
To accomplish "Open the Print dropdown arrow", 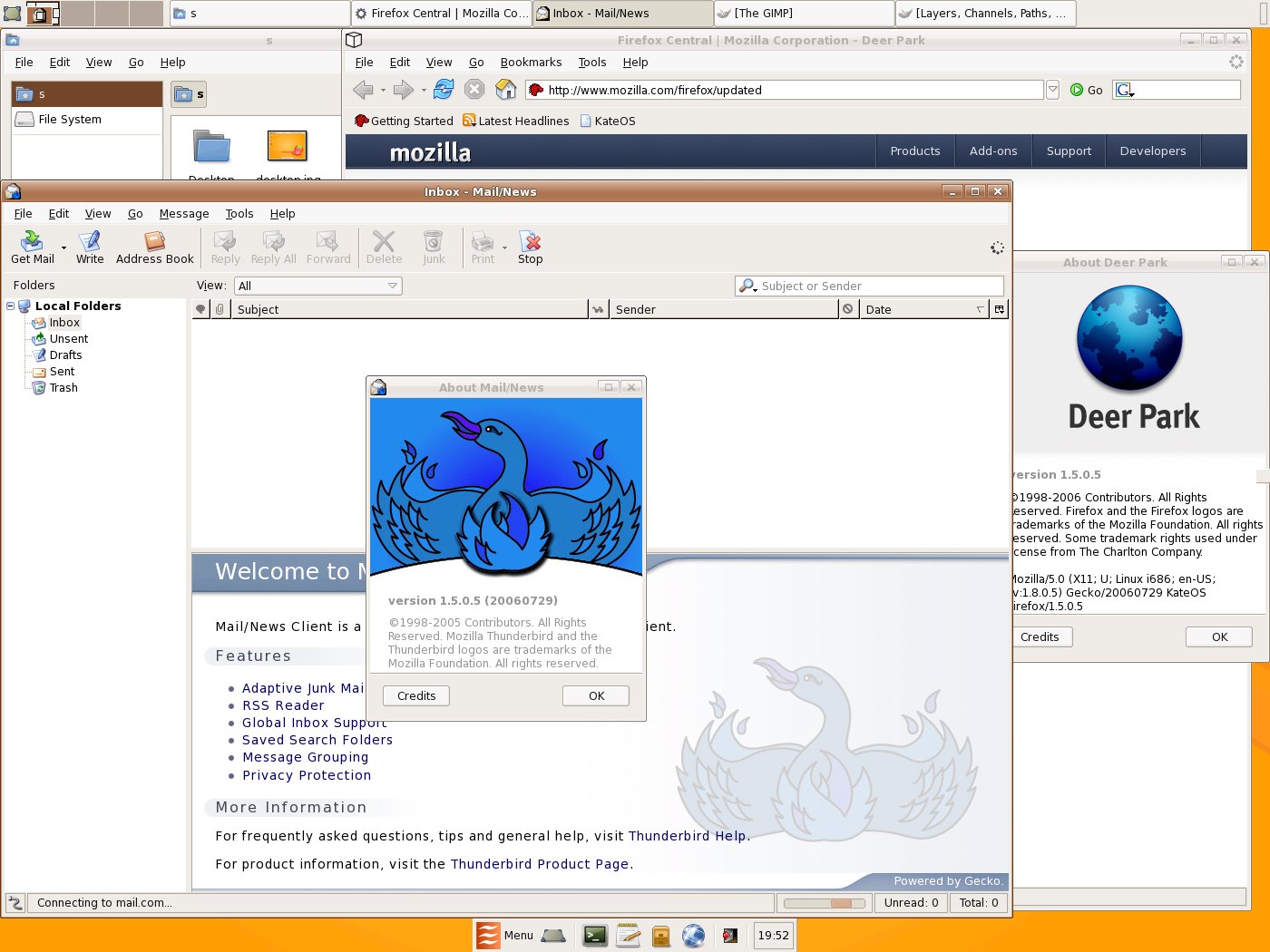I will [x=504, y=247].
